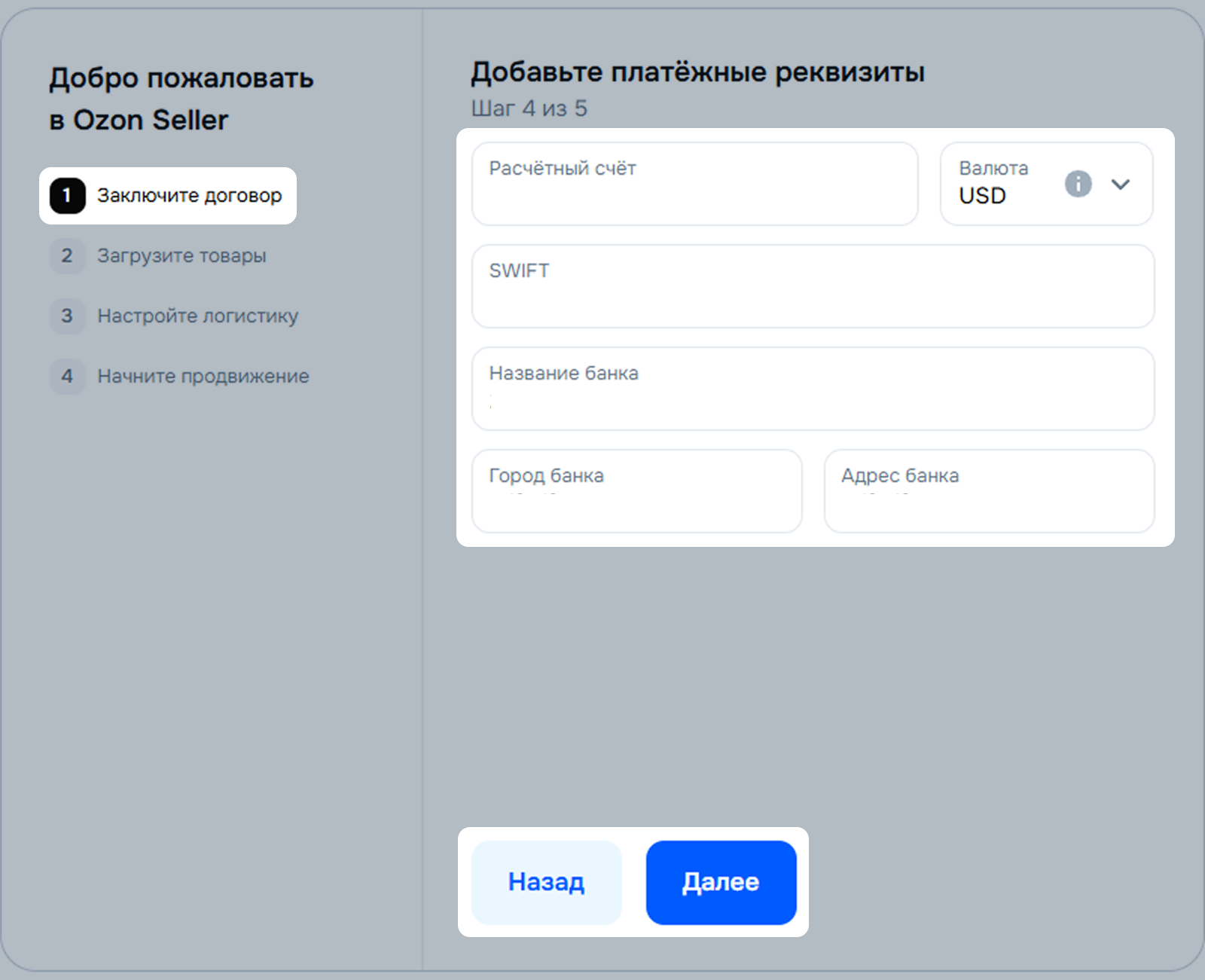Select the USD currency value

(982, 196)
